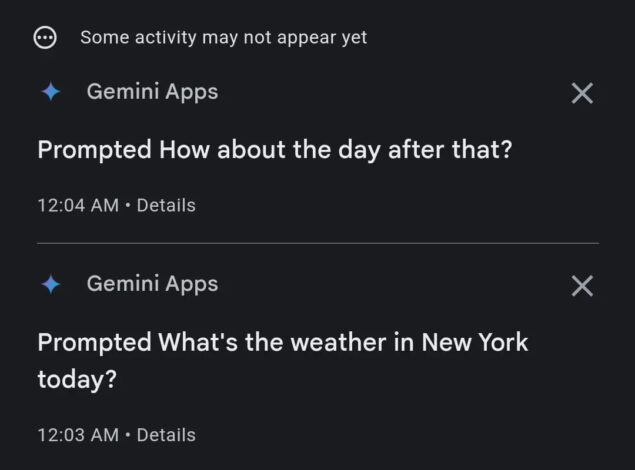Click the Gemini sparkle icon above 'How about' prompt

pyautogui.click(x=51, y=91)
